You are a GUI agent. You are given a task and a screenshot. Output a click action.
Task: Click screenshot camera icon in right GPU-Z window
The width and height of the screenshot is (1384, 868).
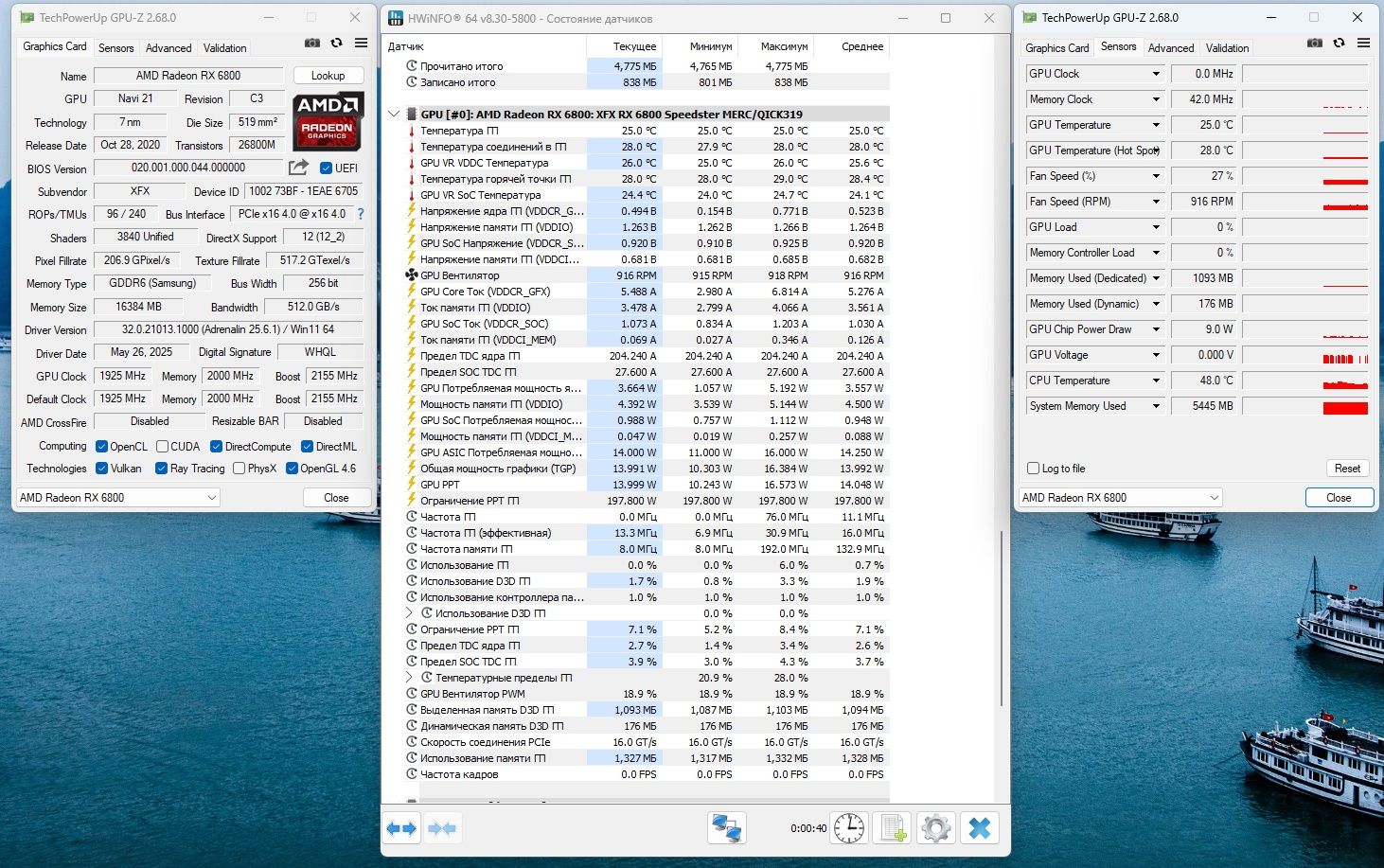1315,43
